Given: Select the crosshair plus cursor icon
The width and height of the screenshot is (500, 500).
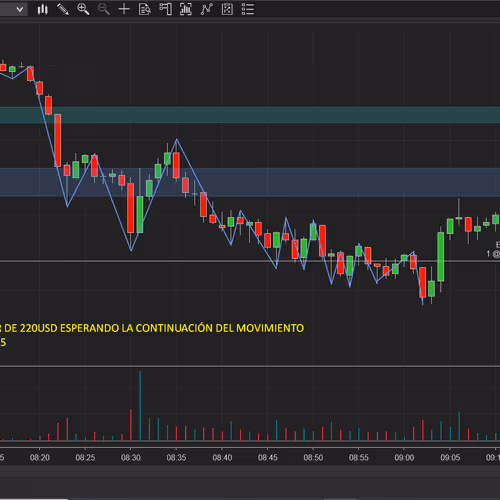Looking at the screenshot, I should coord(124,9).
